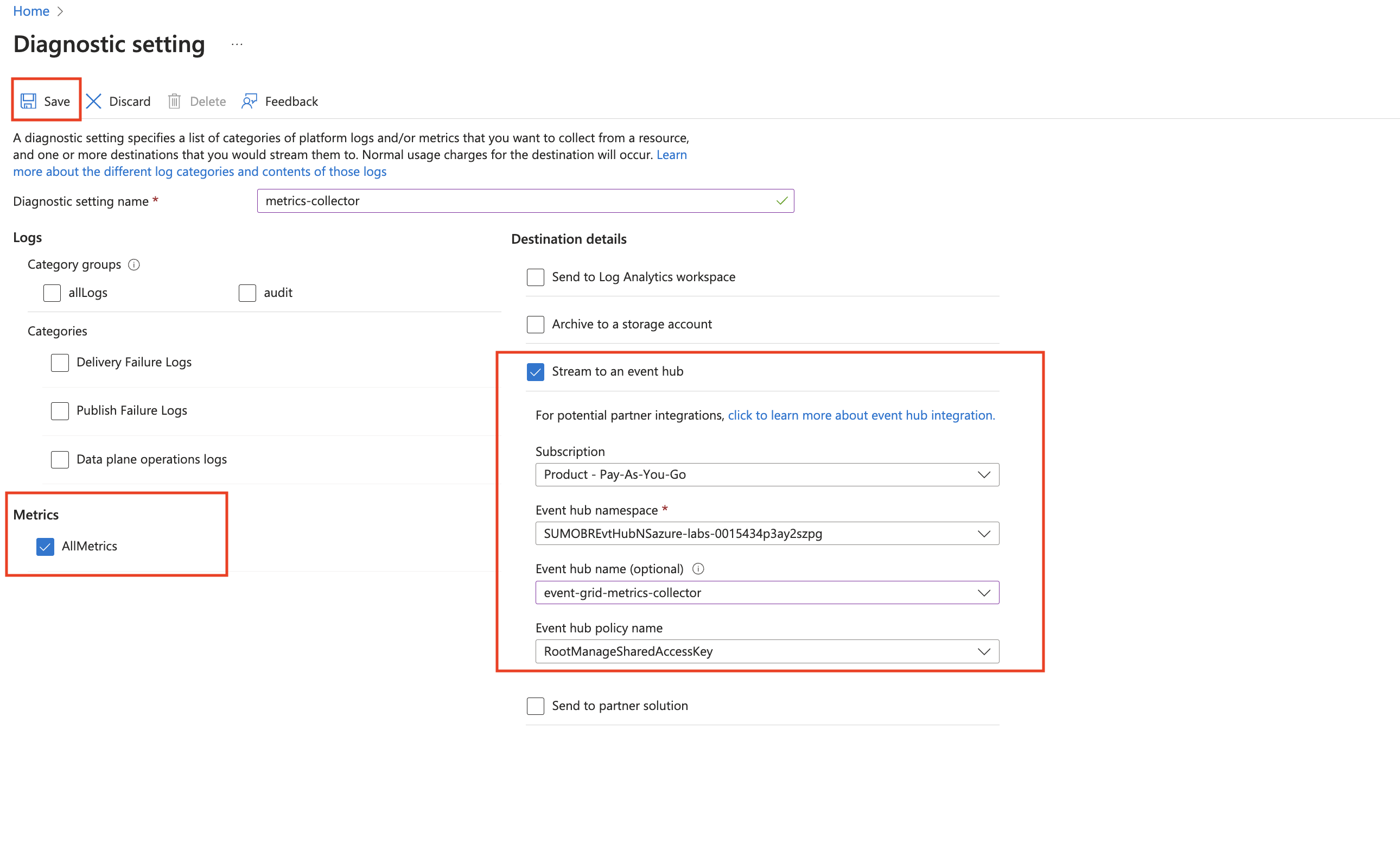Click Home breadcrumb navigation link

click(x=31, y=11)
